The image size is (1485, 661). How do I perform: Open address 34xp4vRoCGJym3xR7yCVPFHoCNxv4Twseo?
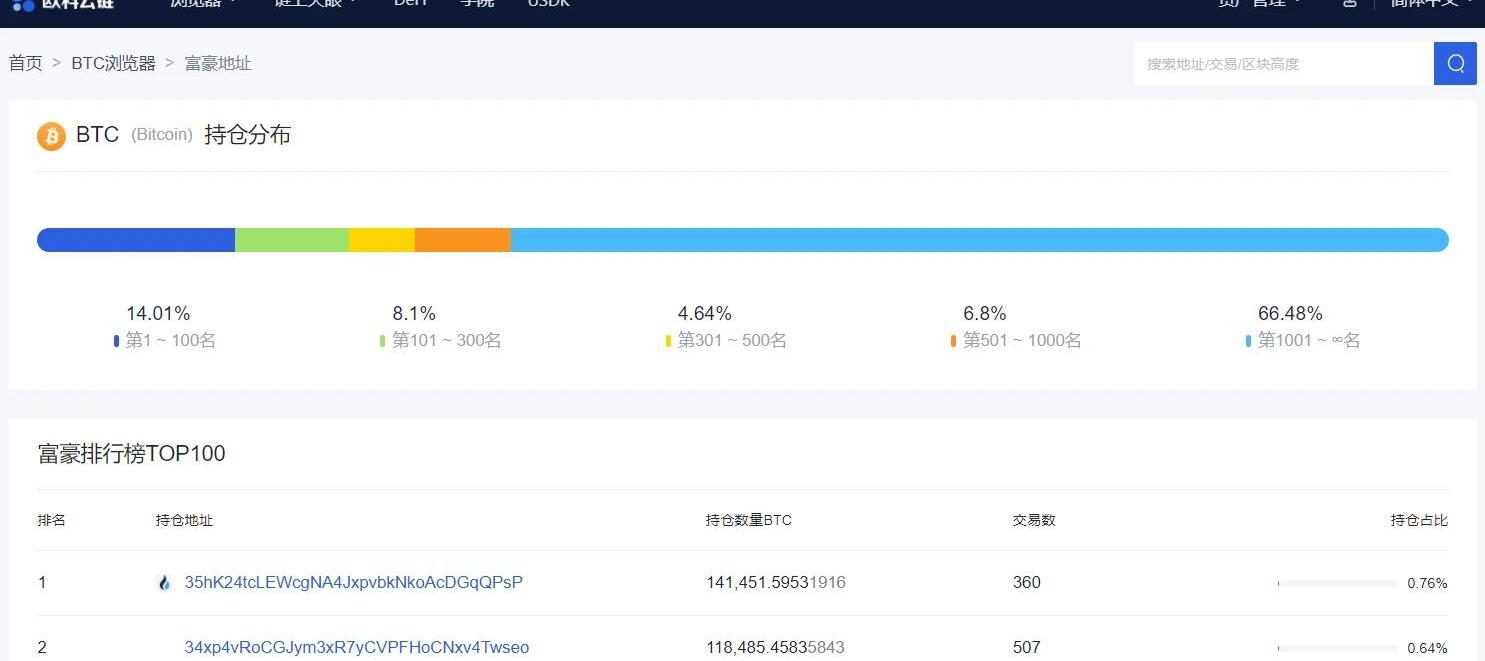tap(356, 648)
